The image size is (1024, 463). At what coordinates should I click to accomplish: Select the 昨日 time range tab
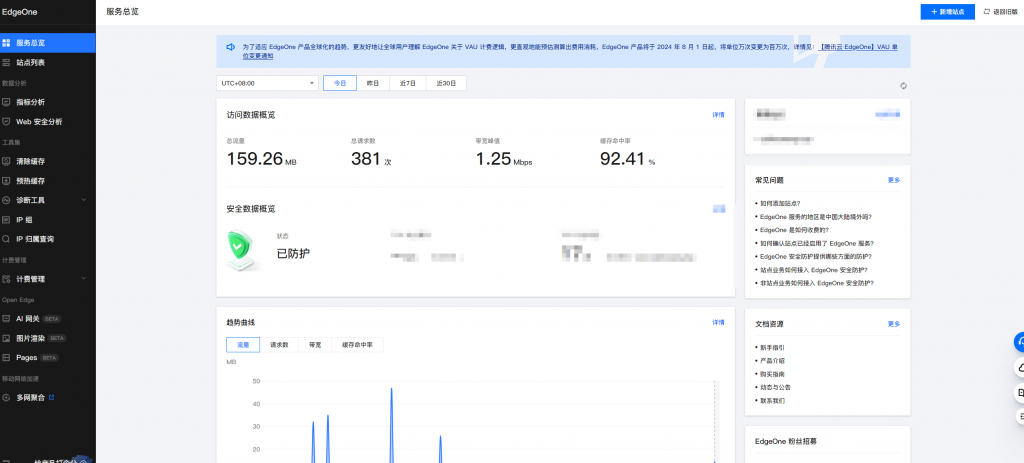pos(373,84)
